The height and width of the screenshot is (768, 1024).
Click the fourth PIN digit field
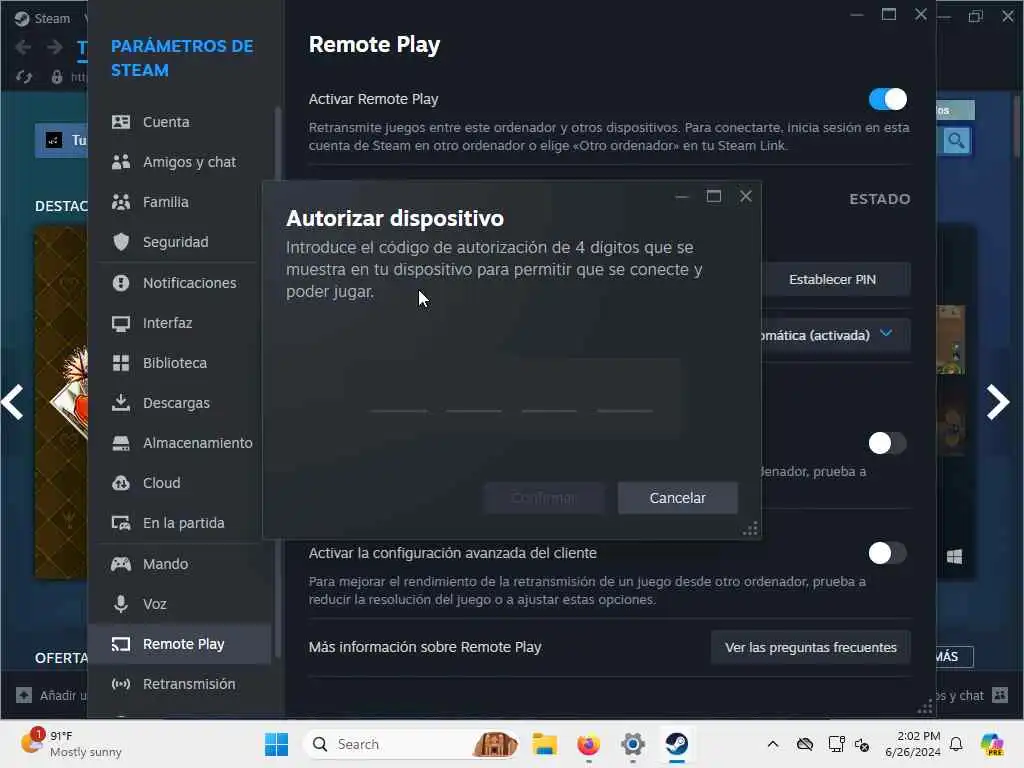point(625,398)
